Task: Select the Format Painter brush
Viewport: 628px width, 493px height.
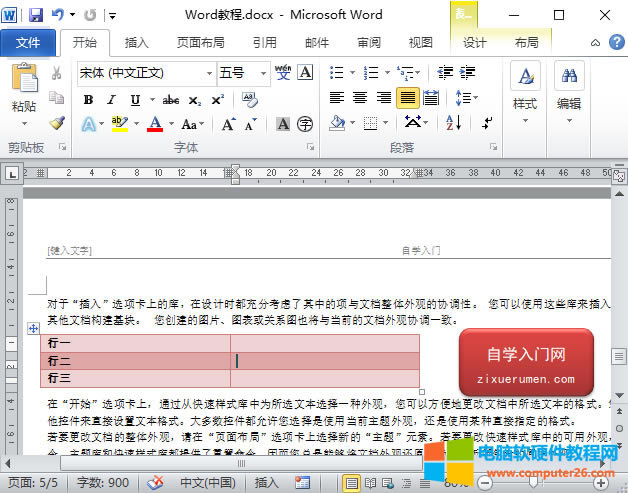Action: pyautogui.click(x=57, y=123)
